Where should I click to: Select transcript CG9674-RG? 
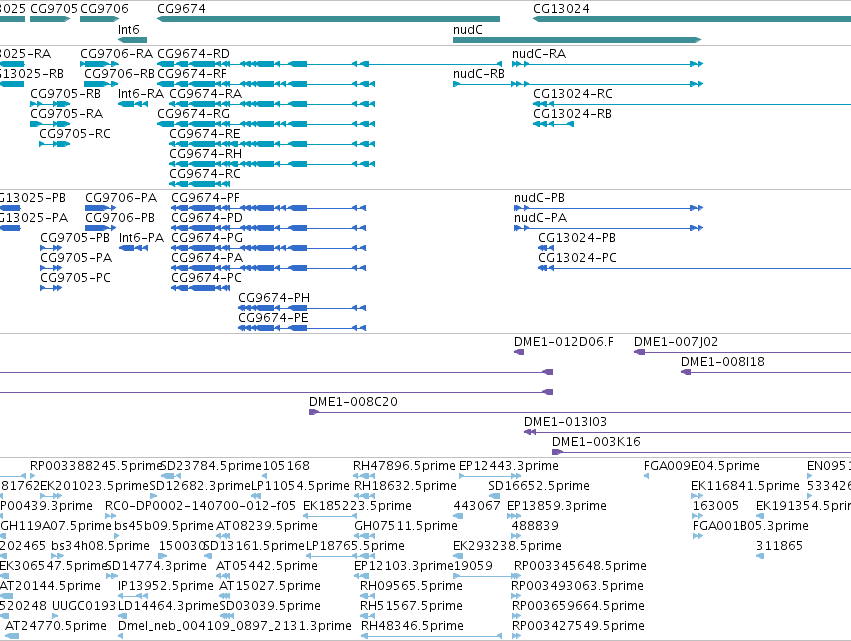193,114
